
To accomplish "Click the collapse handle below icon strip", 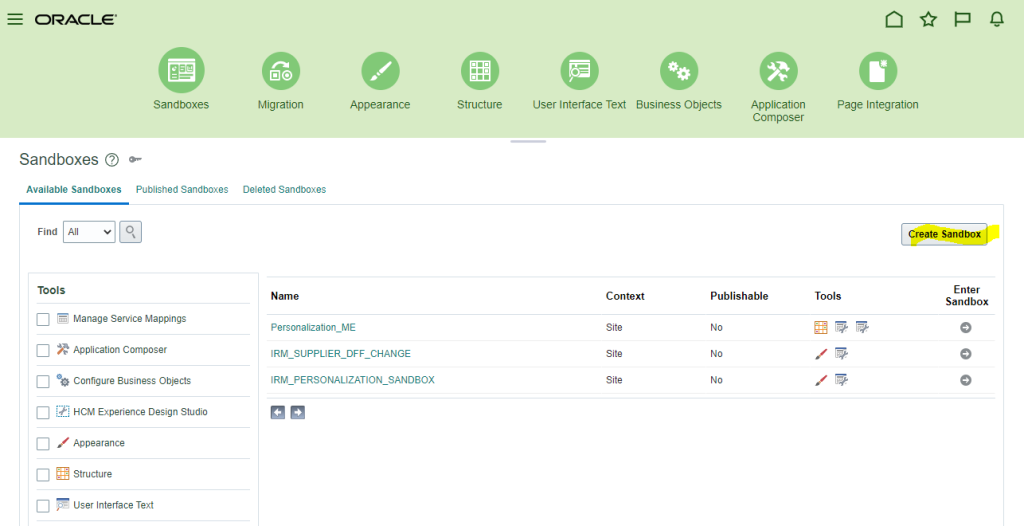I will click(x=528, y=141).
